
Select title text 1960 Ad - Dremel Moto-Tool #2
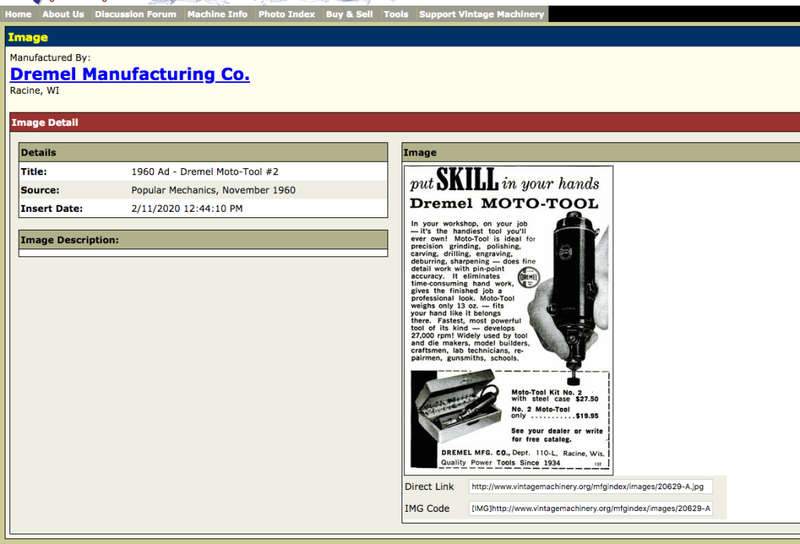pyautogui.click(x=205, y=171)
